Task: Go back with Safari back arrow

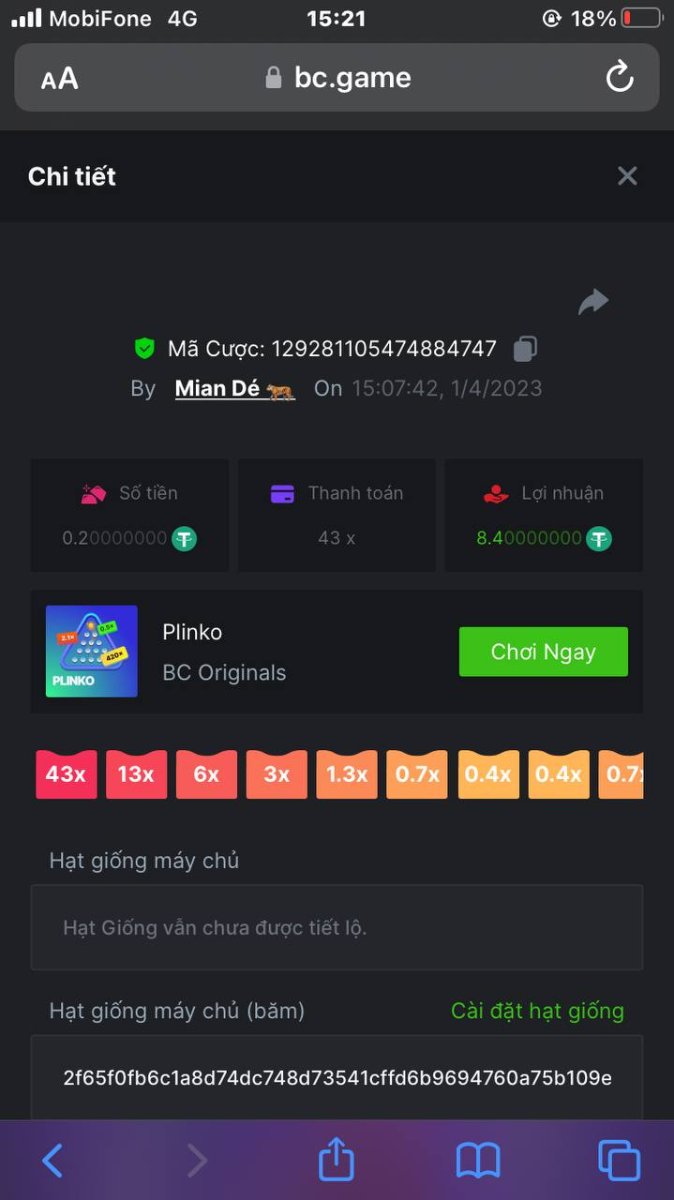Action: click(x=52, y=1160)
